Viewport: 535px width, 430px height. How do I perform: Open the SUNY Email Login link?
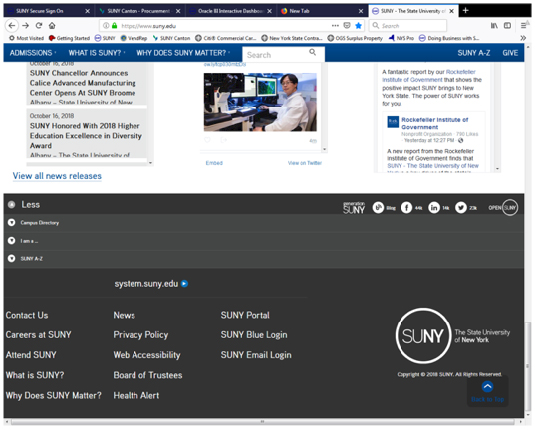click(x=256, y=355)
